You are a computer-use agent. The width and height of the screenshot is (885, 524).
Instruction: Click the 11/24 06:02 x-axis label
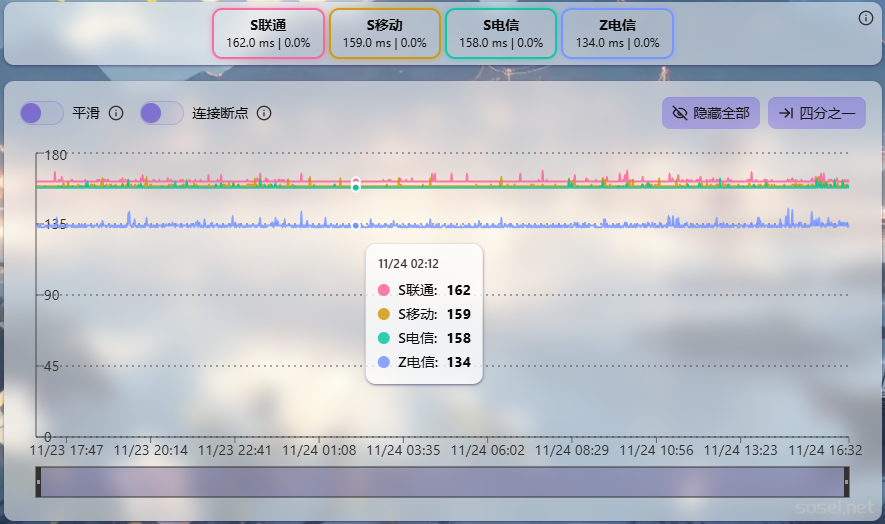[x=487, y=450]
